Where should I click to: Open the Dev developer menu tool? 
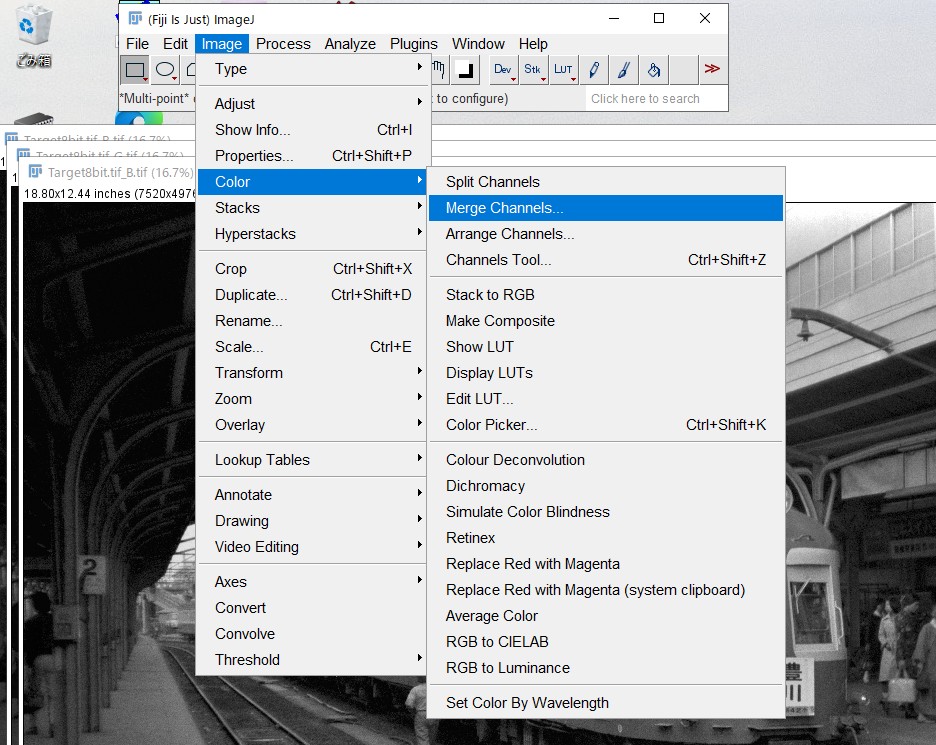coord(503,70)
